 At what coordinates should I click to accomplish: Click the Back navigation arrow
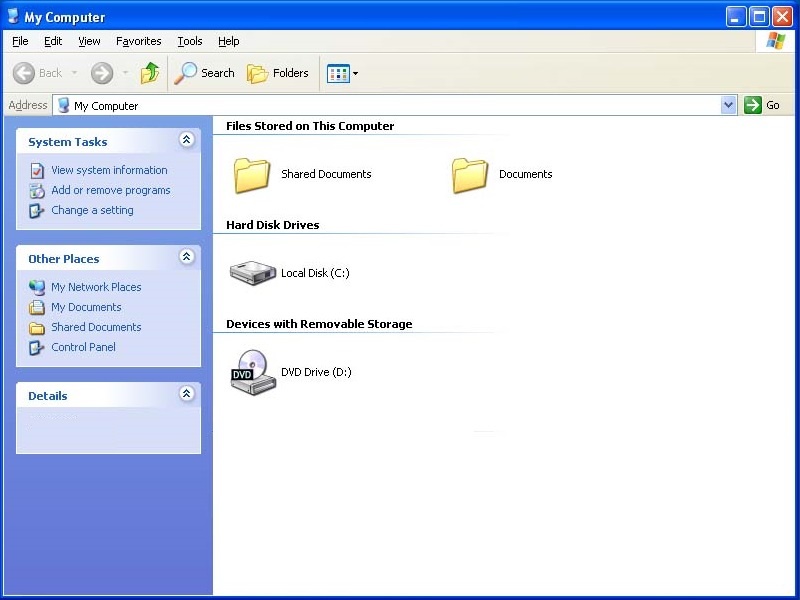[25, 73]
